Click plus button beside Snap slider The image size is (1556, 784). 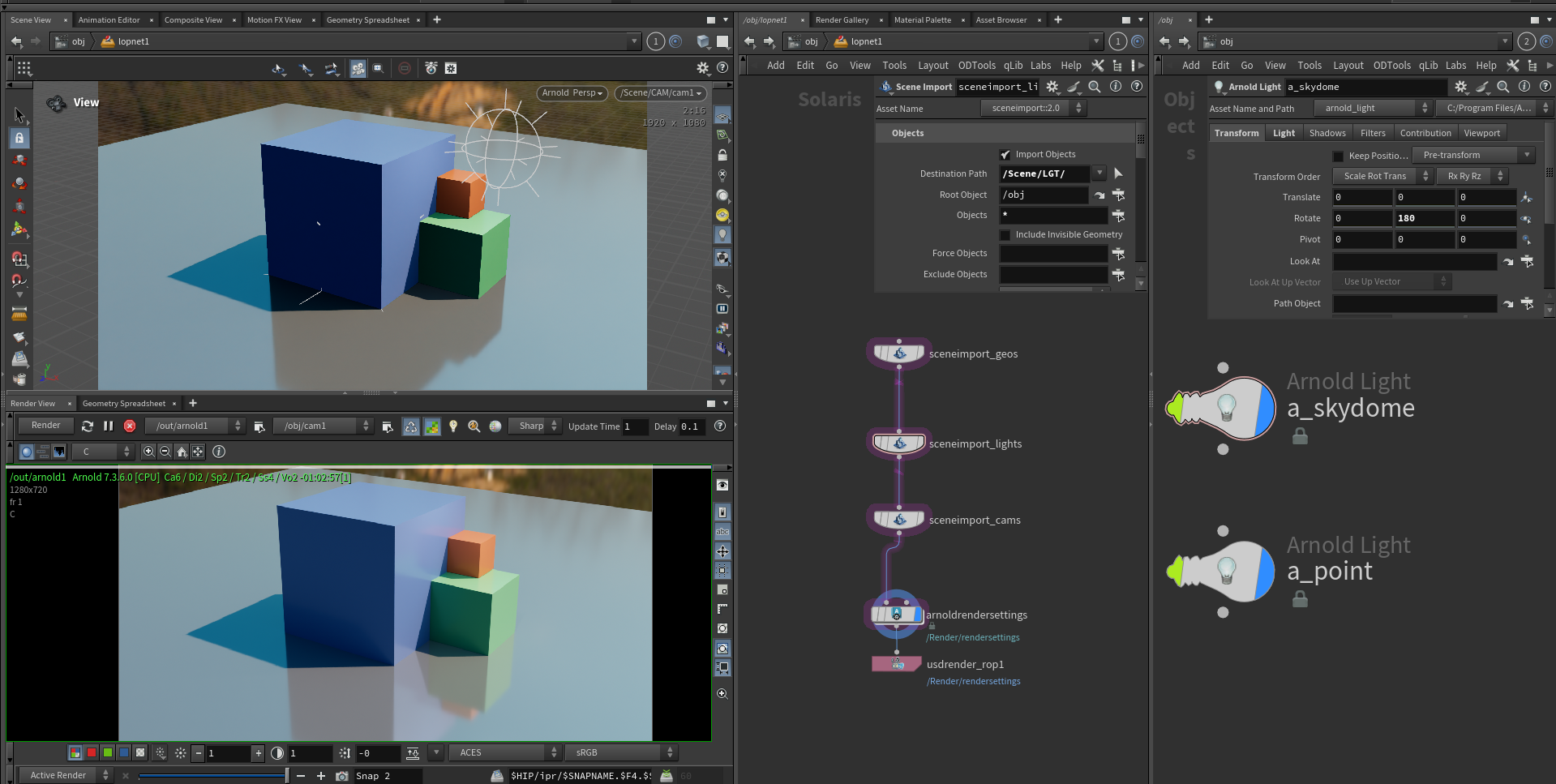point(321,776)
